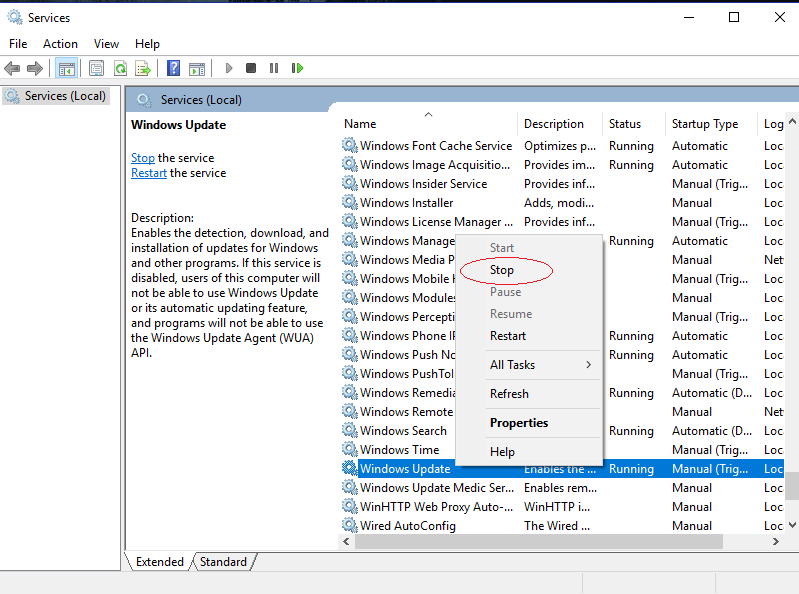Click gear icon of Windows Insider Service row
The height and width of the screenshot is (594, 799).
[x=350, y=183]
